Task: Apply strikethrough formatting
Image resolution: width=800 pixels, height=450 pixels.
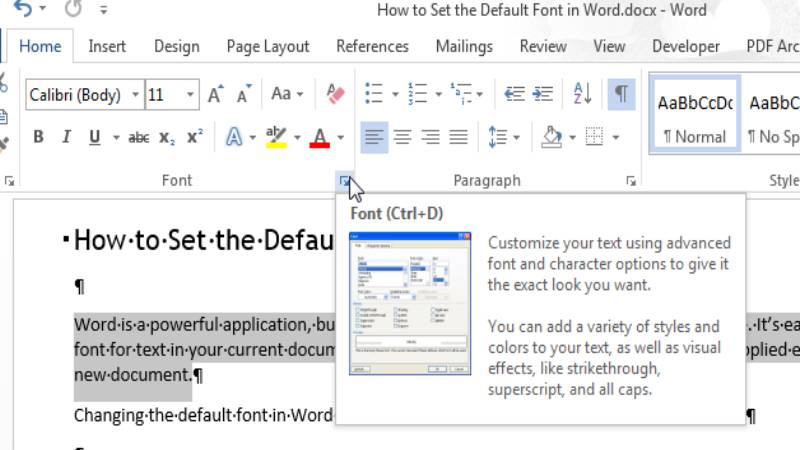Action: coord(139,137)
